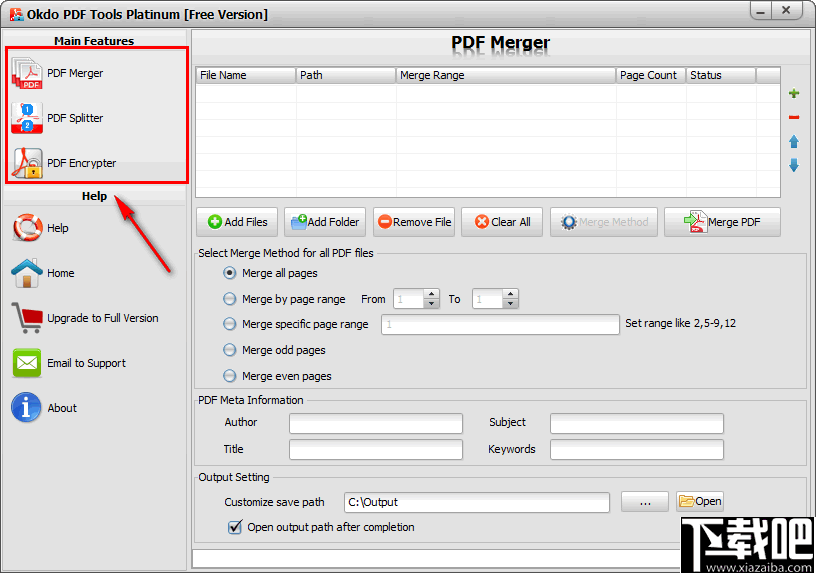This screenshot has height=573, width=816.
Task: Open Email to Support link
Action: [x=86, y=363]
